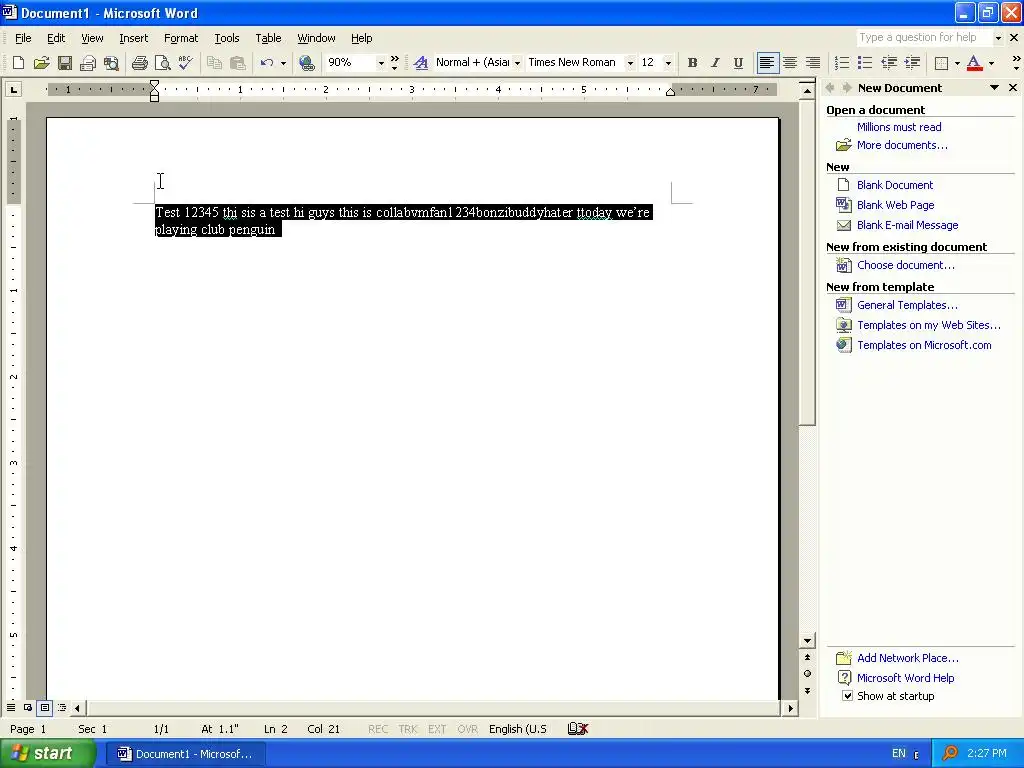Save the document with the floppy icon
Screen dimensions: 1024x768
(x=65, y=63)
